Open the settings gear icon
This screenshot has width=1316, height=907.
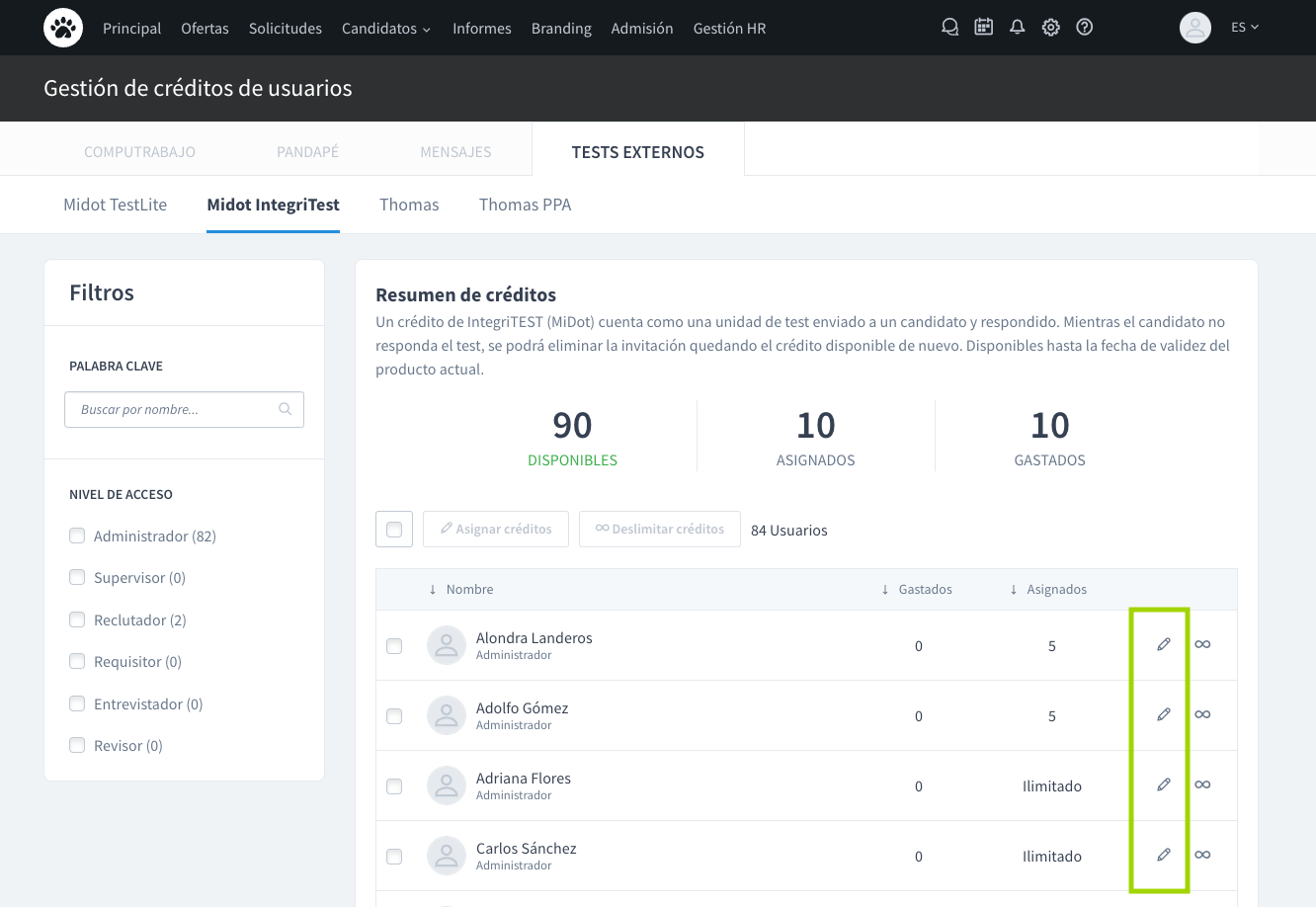(x=1050, y=28)
